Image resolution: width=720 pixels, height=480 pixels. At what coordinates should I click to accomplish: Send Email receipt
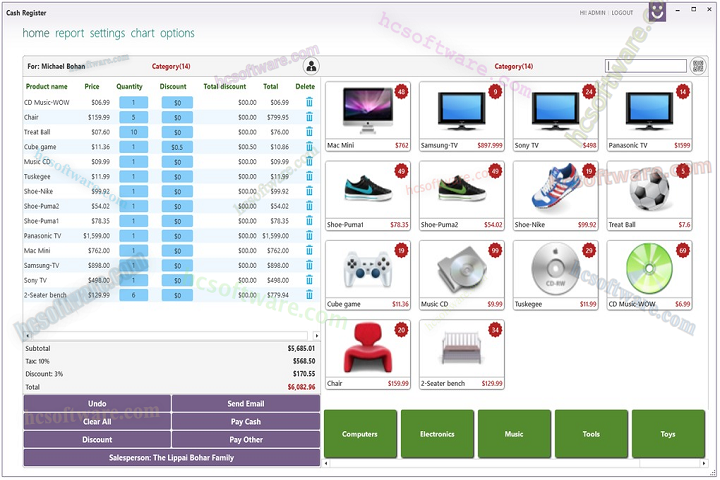[x=246, y=404]
